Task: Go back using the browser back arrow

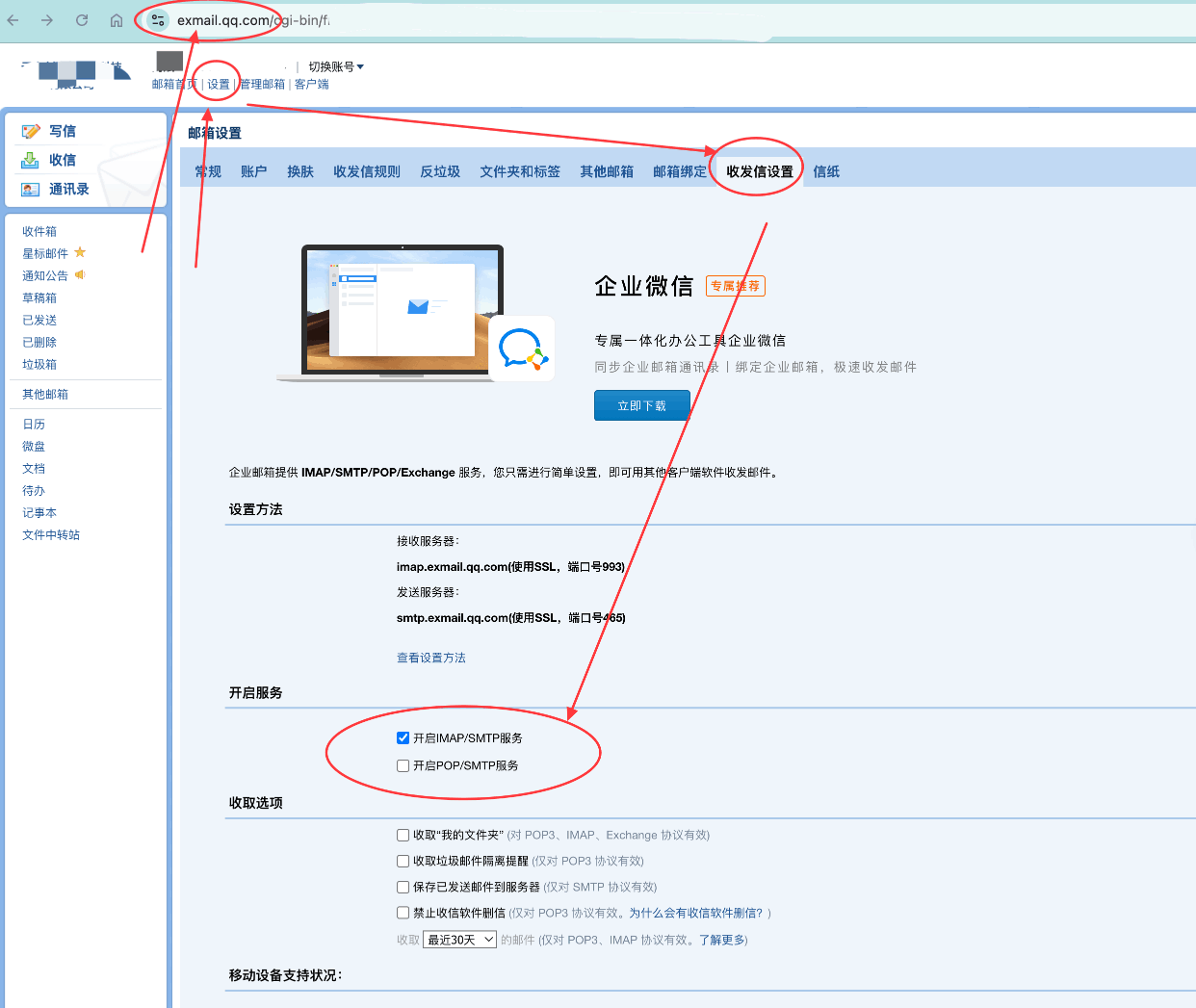Action: coord(13,19)
